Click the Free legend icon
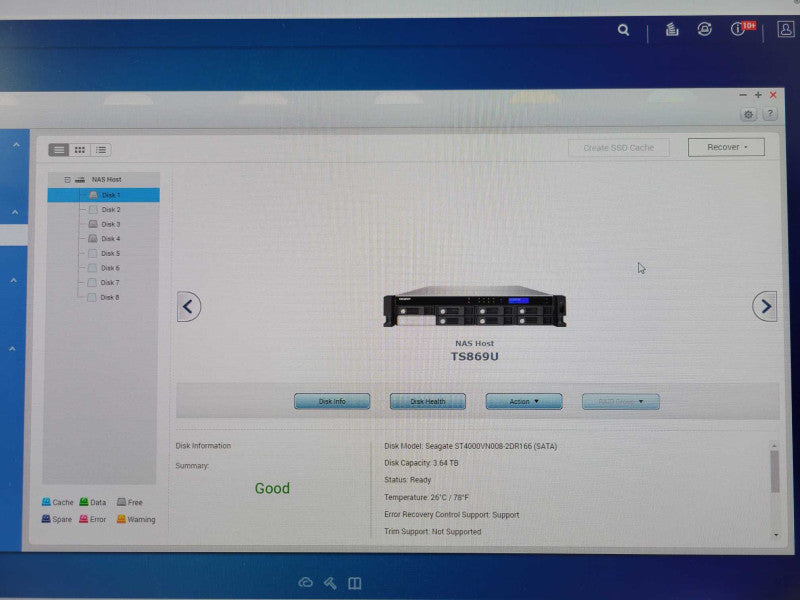This screenshot has width=800, height=600. click(121, 502)
